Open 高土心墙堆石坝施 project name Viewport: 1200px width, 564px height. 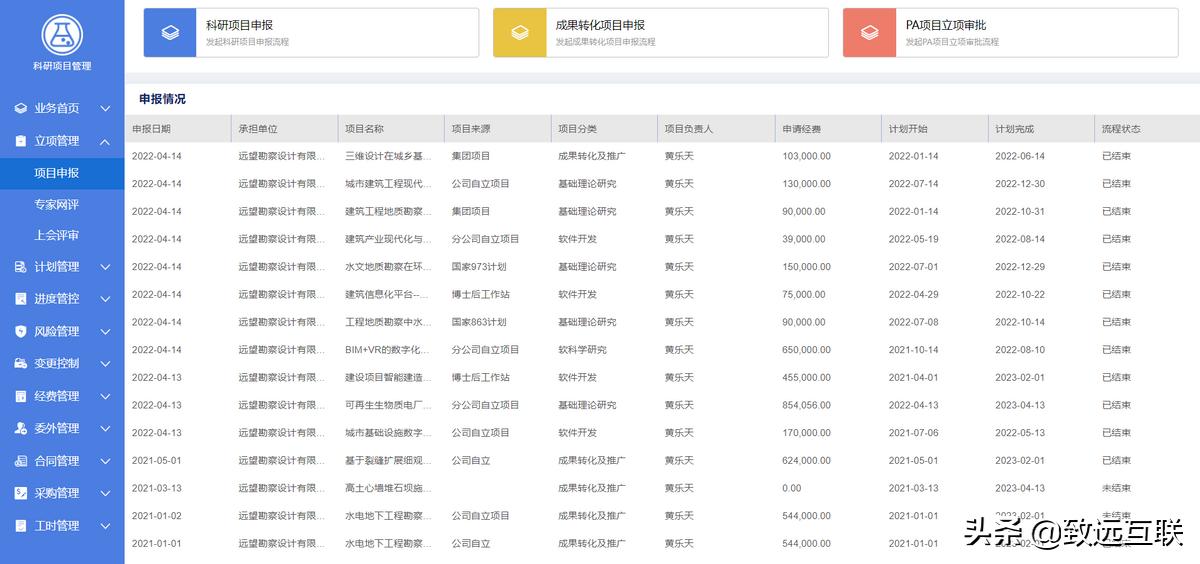point(389,488)
